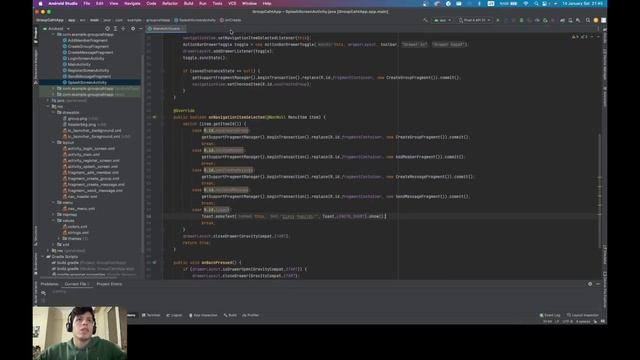Open the device selector dropdown
The image size is (640, 360).
point(475,20)
